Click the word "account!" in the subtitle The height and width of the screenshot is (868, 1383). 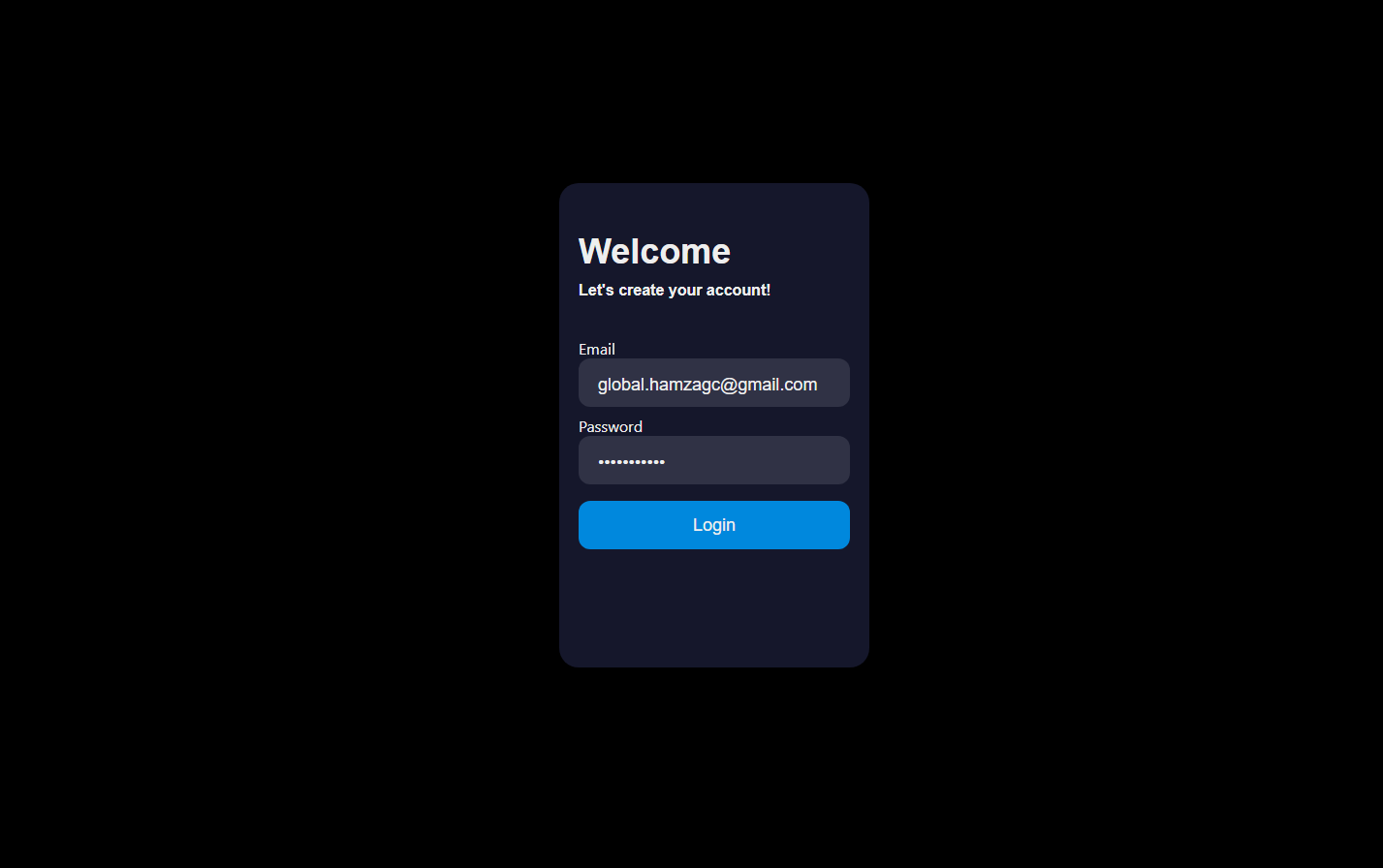click(739, 290)
